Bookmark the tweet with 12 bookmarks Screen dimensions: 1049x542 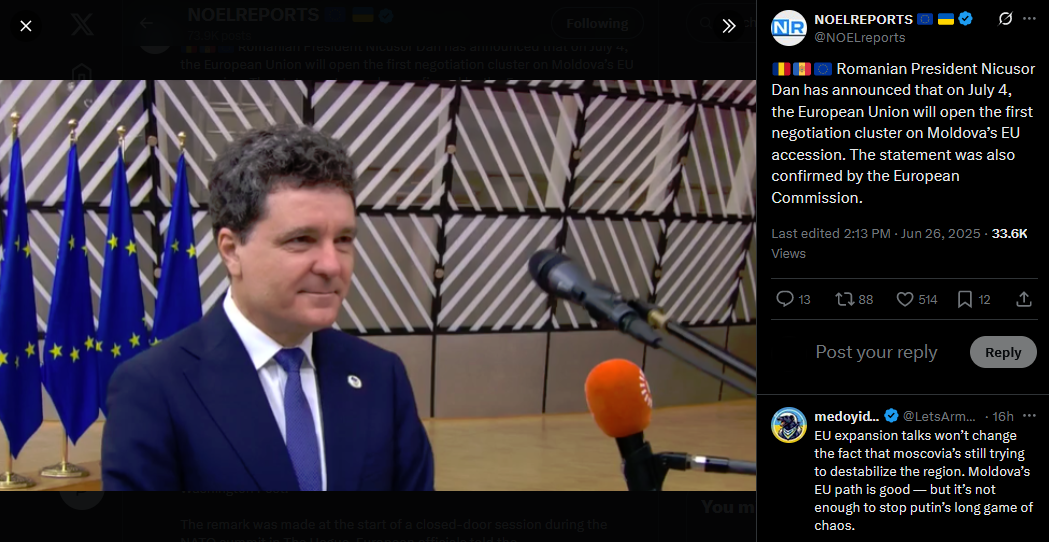973,299
